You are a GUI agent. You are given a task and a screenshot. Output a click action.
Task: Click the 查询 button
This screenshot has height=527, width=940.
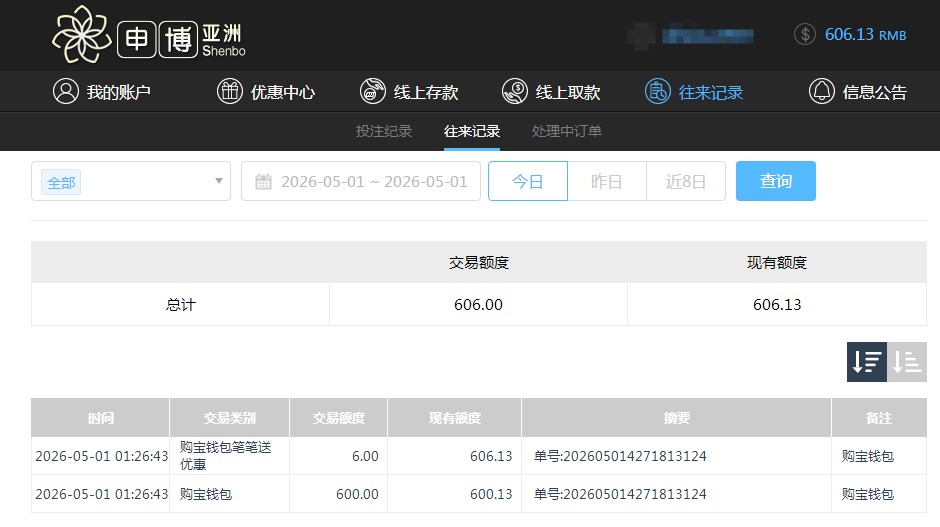(776, 181)
